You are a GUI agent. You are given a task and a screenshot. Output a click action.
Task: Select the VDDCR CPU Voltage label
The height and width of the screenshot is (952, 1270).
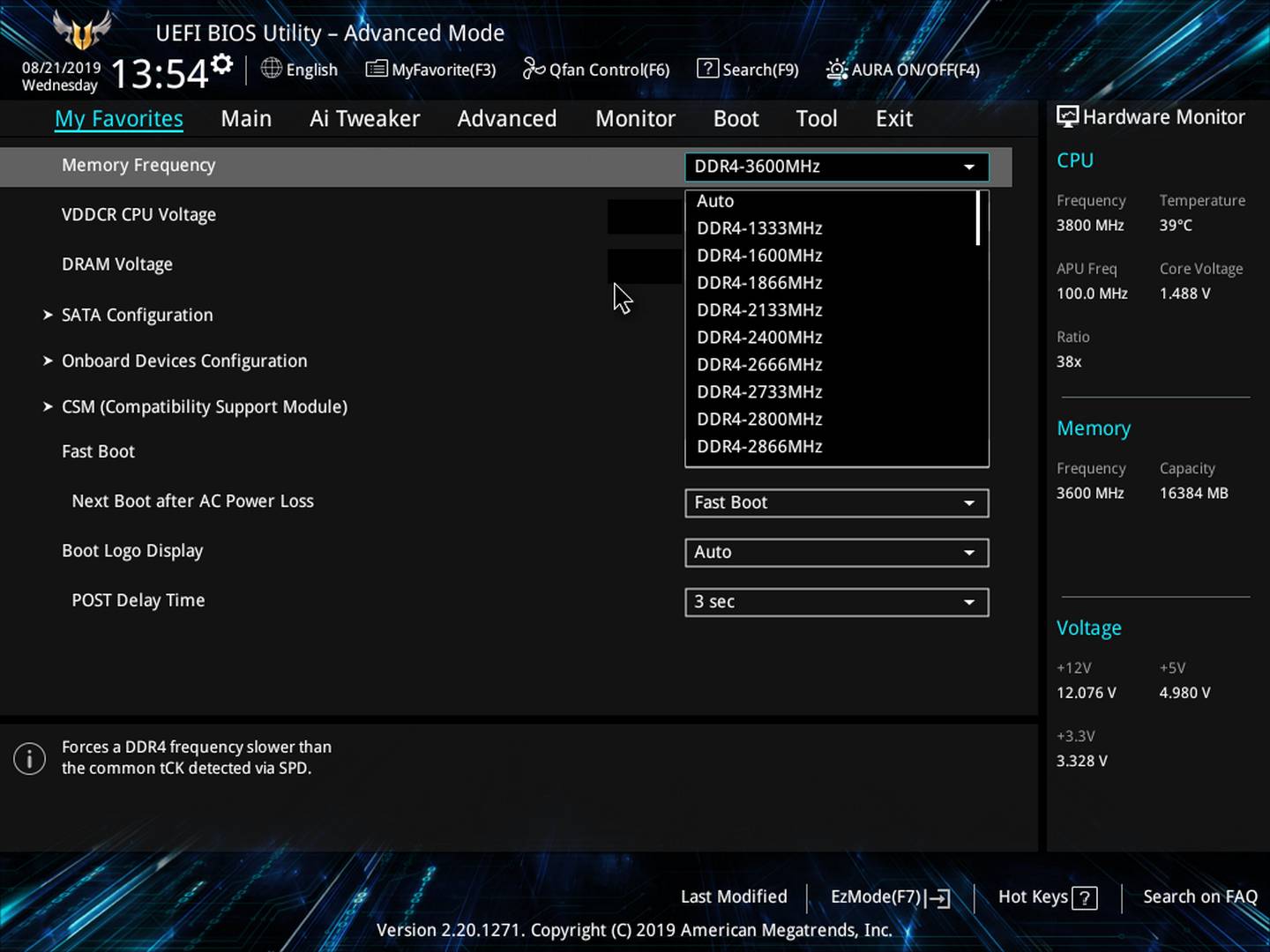pos(138,214)
